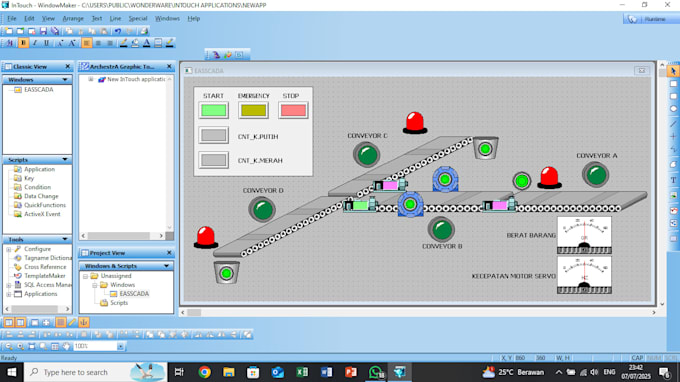Open the text color picker
The image size is (680, 382).
click(x=147, y=43)
